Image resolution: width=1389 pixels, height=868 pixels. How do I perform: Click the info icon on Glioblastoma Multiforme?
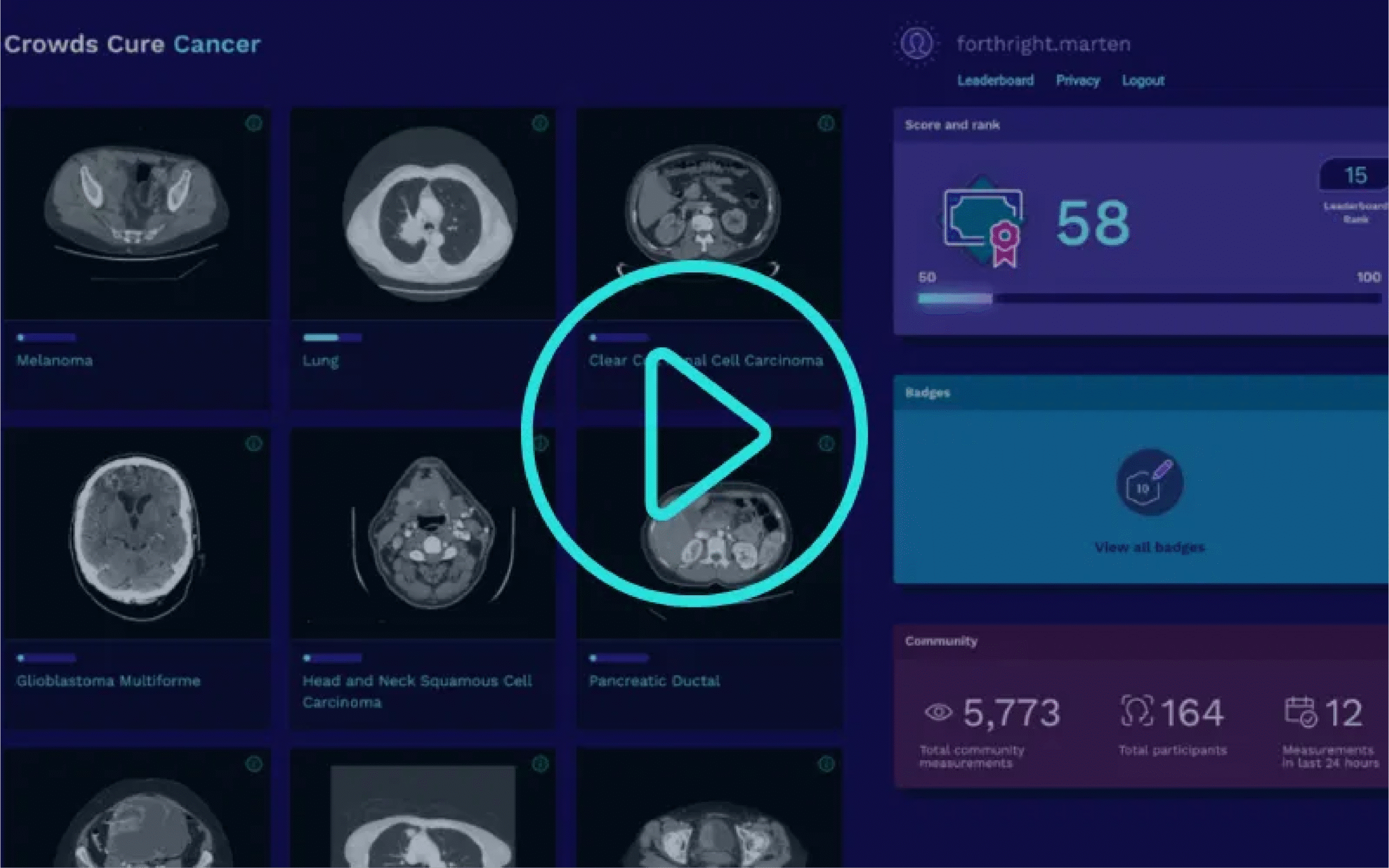[x=254, y=443]
